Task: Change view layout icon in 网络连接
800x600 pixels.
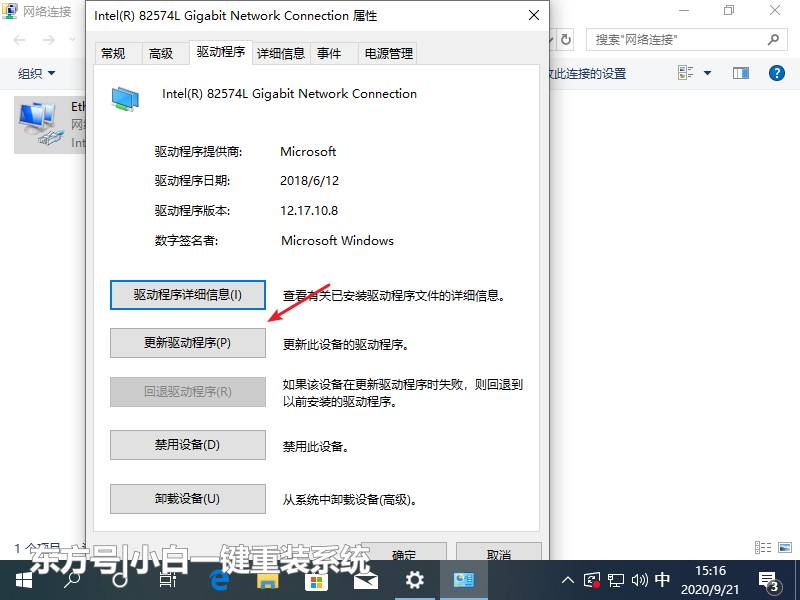Action: [x=686, y=73]
